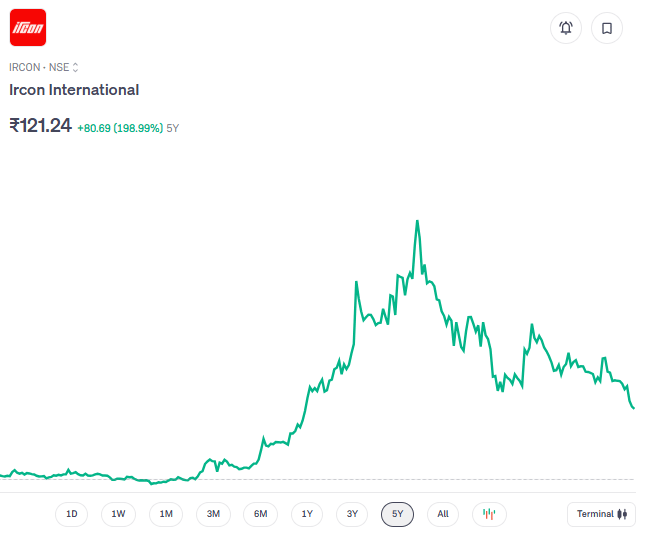This screenshot has width=657, height=540.
Task: Select the 1D time range
Action: (x=72, y=514)
